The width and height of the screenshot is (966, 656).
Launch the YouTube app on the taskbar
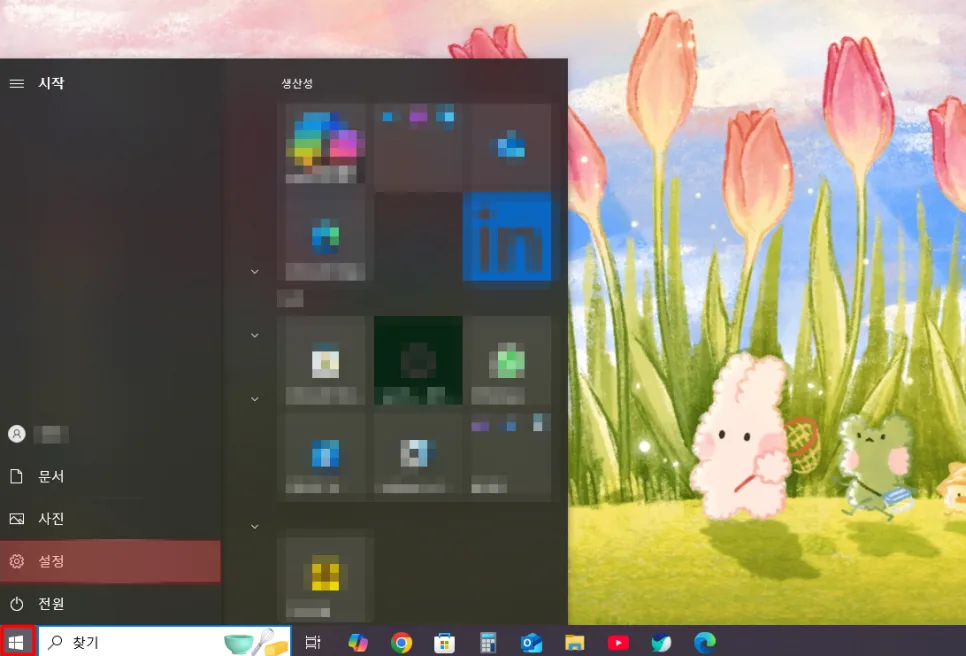coord(618,642)
